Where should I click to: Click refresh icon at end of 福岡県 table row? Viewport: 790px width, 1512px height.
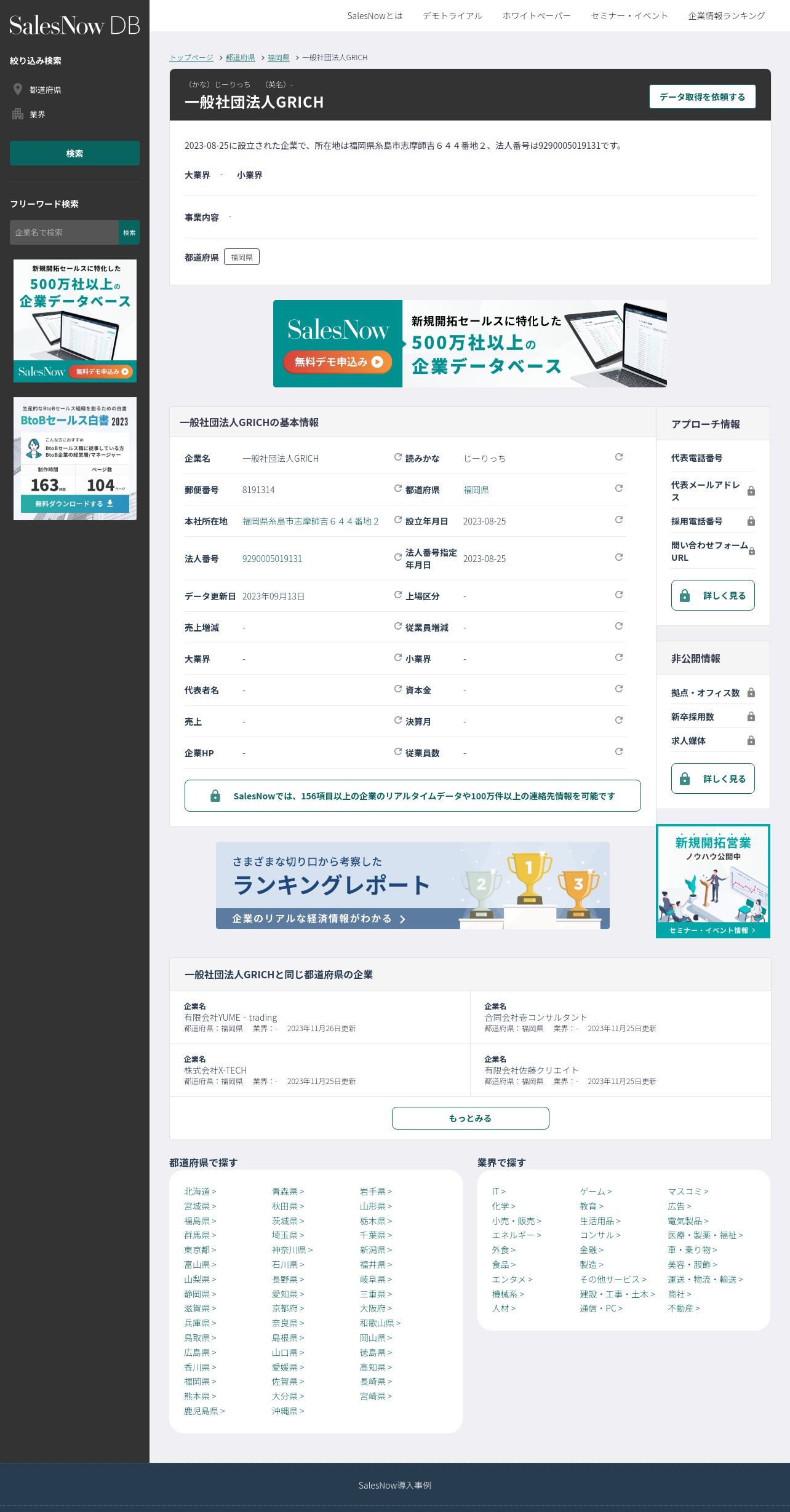tap(619, 488)
